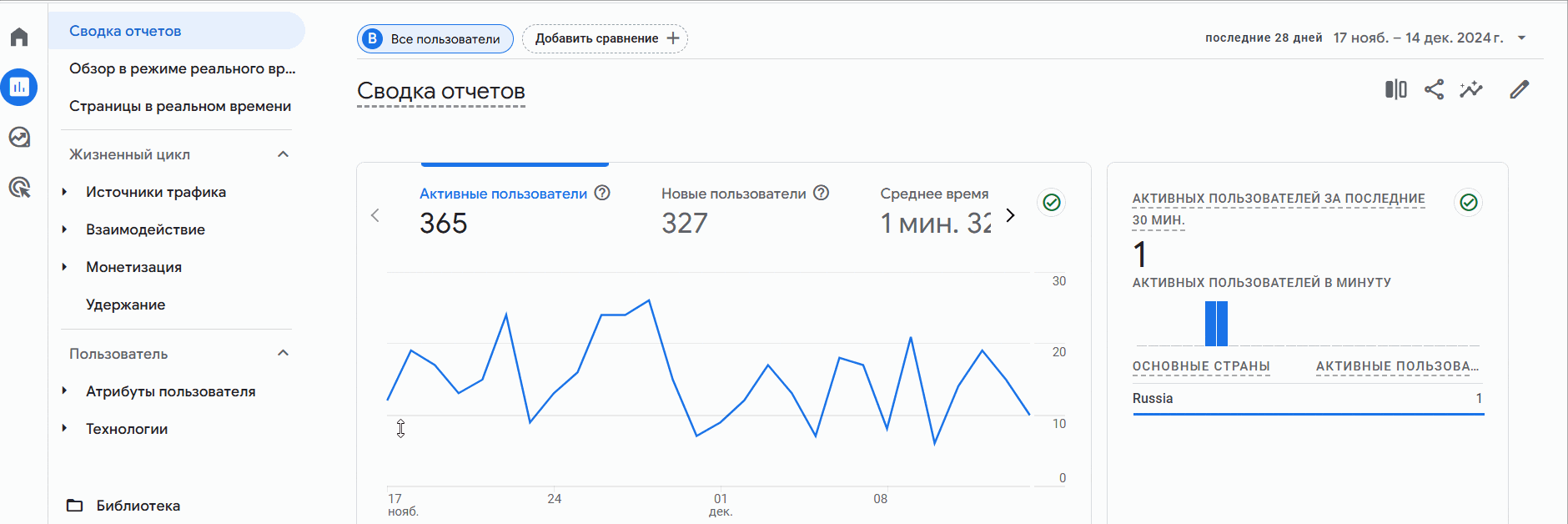Click the pencil edit report icon
Viewport: 1568px width, 524px height.
click(x=1520, y=89)
